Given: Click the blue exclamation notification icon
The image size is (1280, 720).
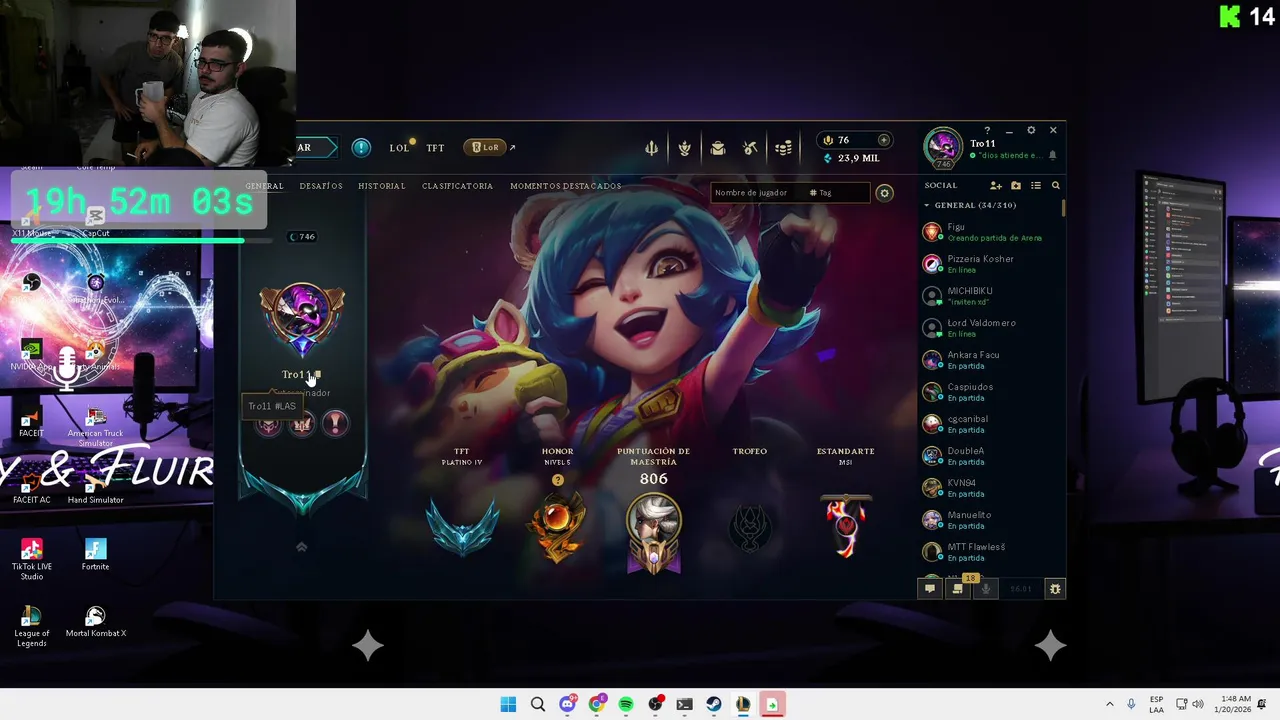Looking at the screenshot, I should point(361,148).
